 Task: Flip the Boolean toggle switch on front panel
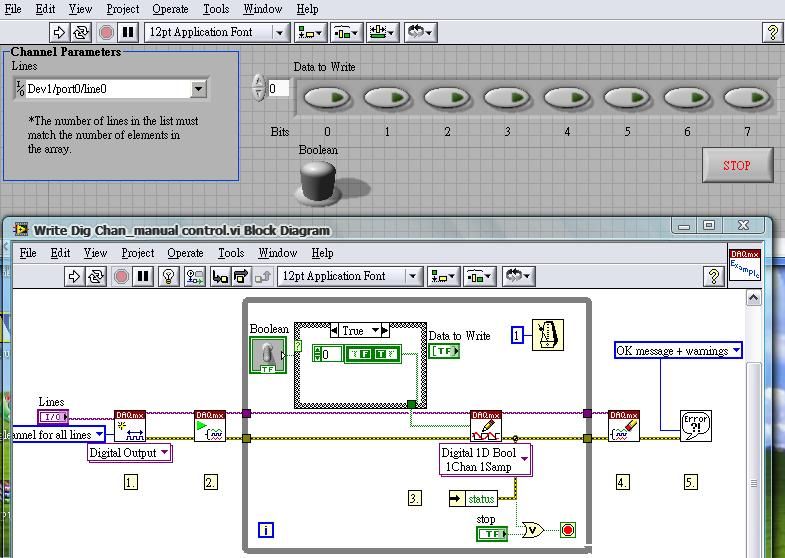(x=319, y=182)
